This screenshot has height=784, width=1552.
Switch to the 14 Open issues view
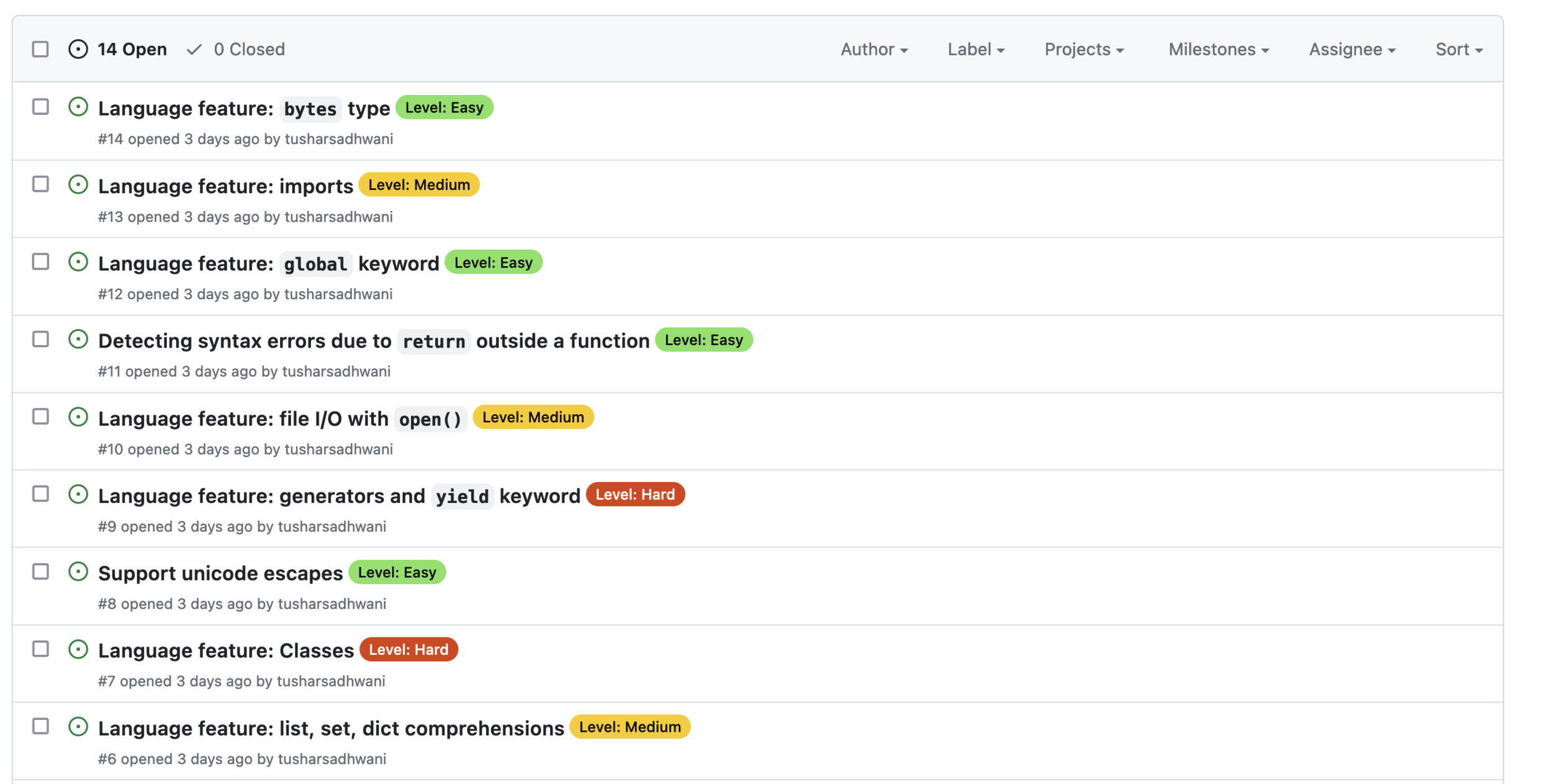118,50
